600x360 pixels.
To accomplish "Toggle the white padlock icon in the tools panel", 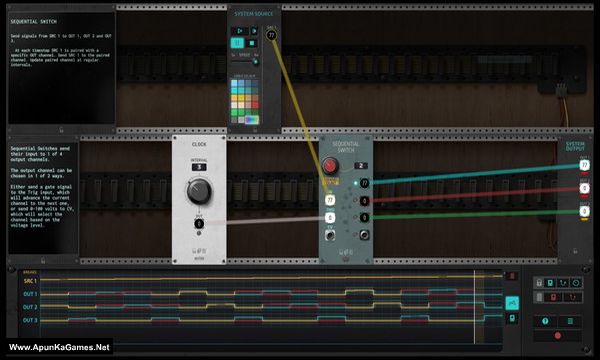I will (x=539, y=283).
